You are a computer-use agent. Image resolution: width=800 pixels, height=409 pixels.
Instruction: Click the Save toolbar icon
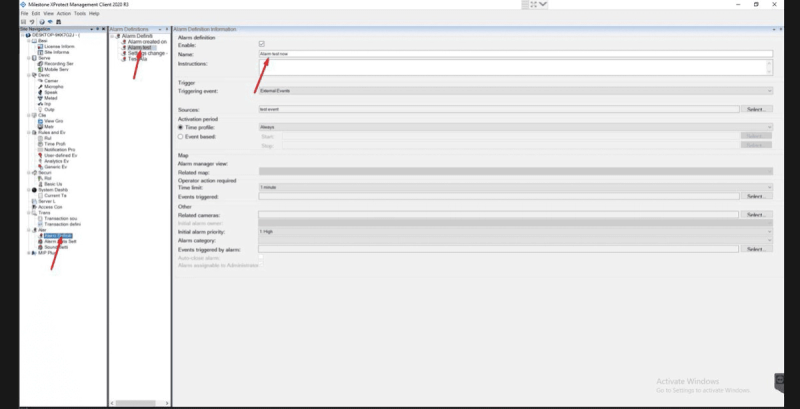point(23,22)
